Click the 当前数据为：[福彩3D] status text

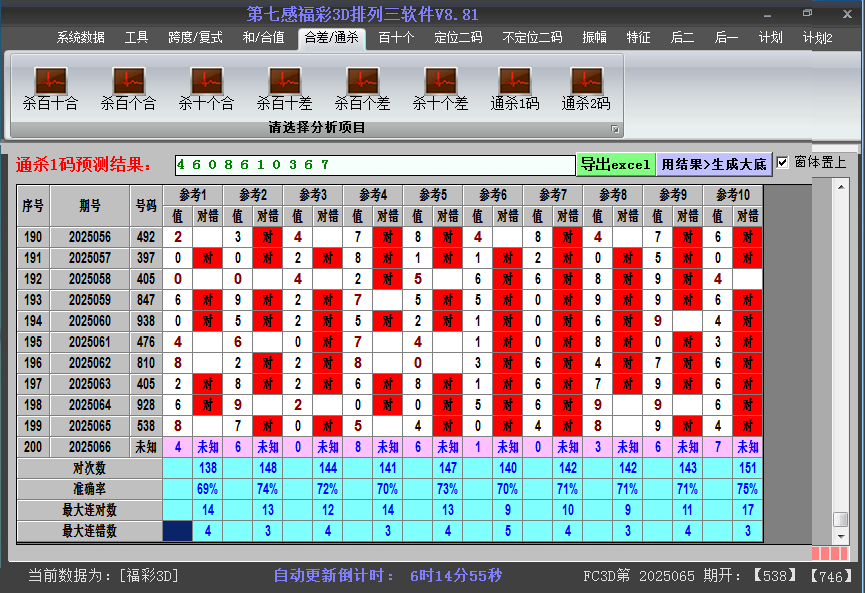[x=104, y=576]
